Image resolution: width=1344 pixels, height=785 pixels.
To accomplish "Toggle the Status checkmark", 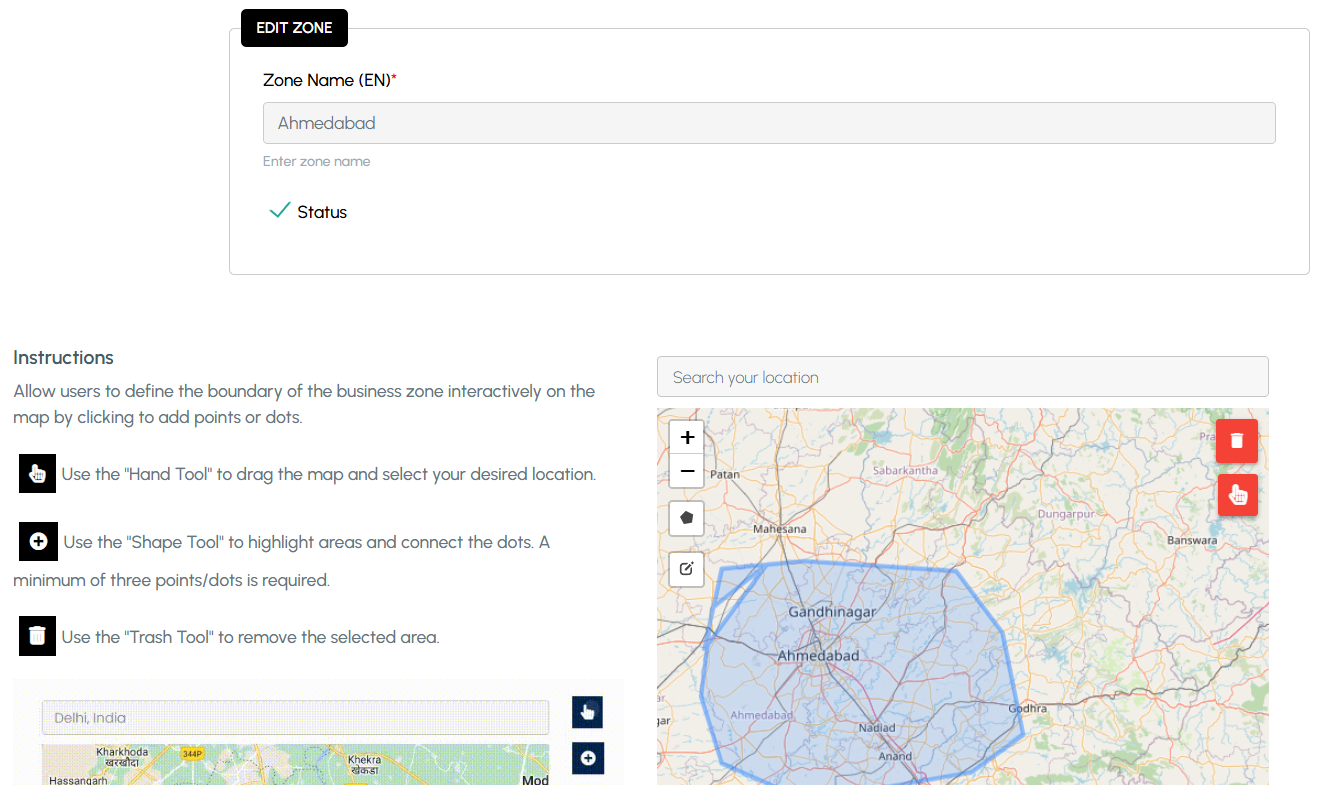I will [280, 211].
